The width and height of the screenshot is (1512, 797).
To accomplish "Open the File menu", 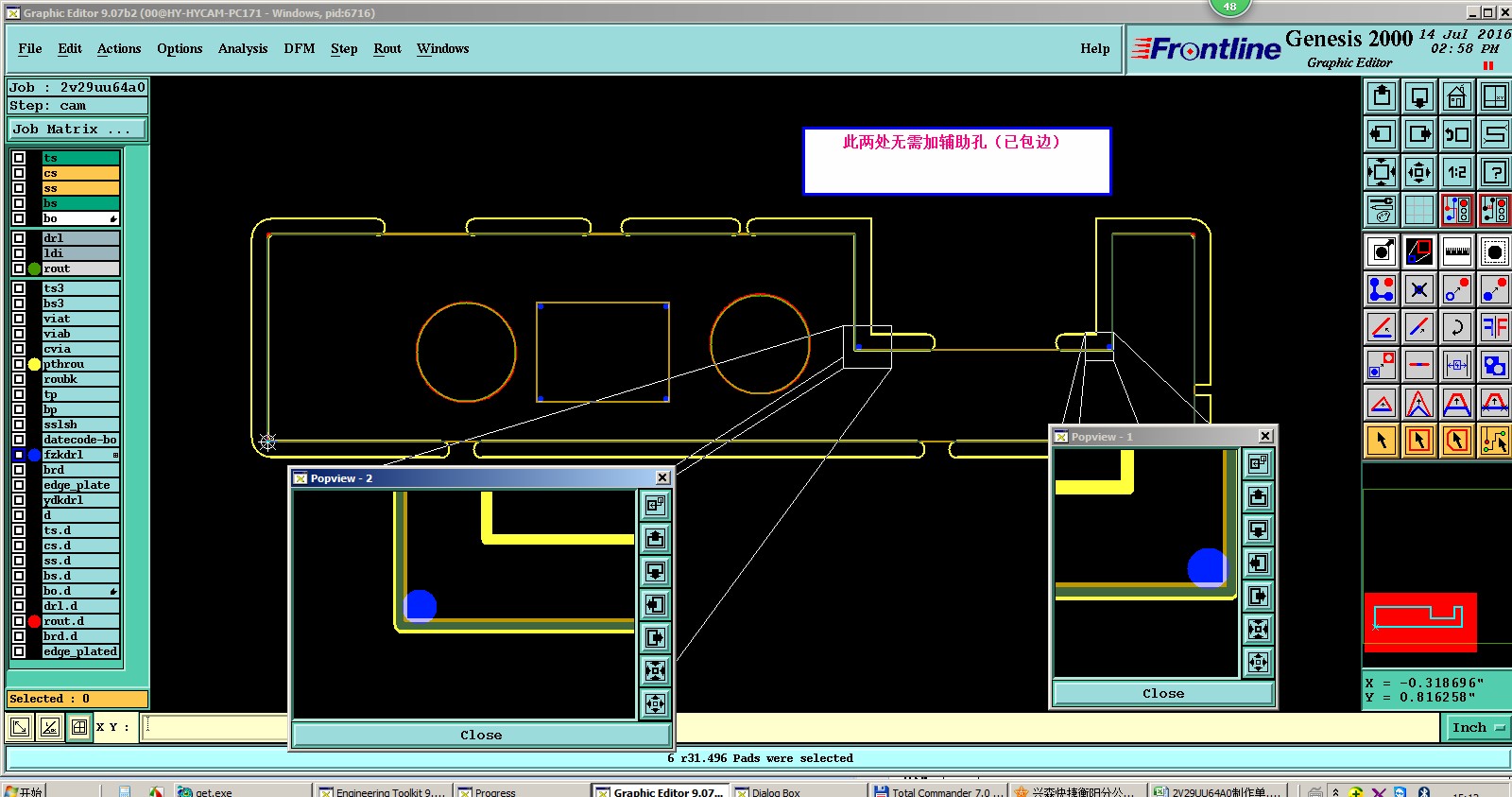I will [30, 49].
